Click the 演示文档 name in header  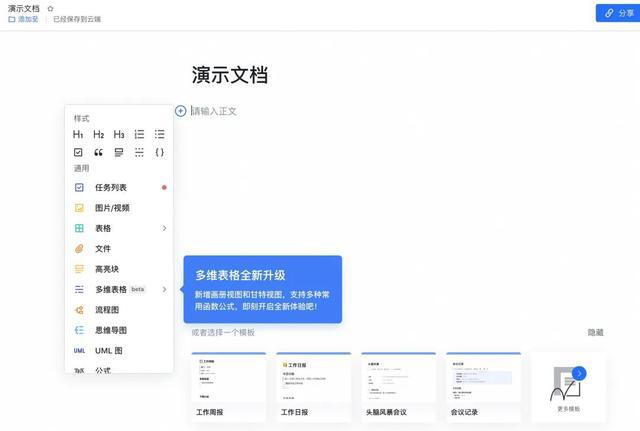[24, 9]
